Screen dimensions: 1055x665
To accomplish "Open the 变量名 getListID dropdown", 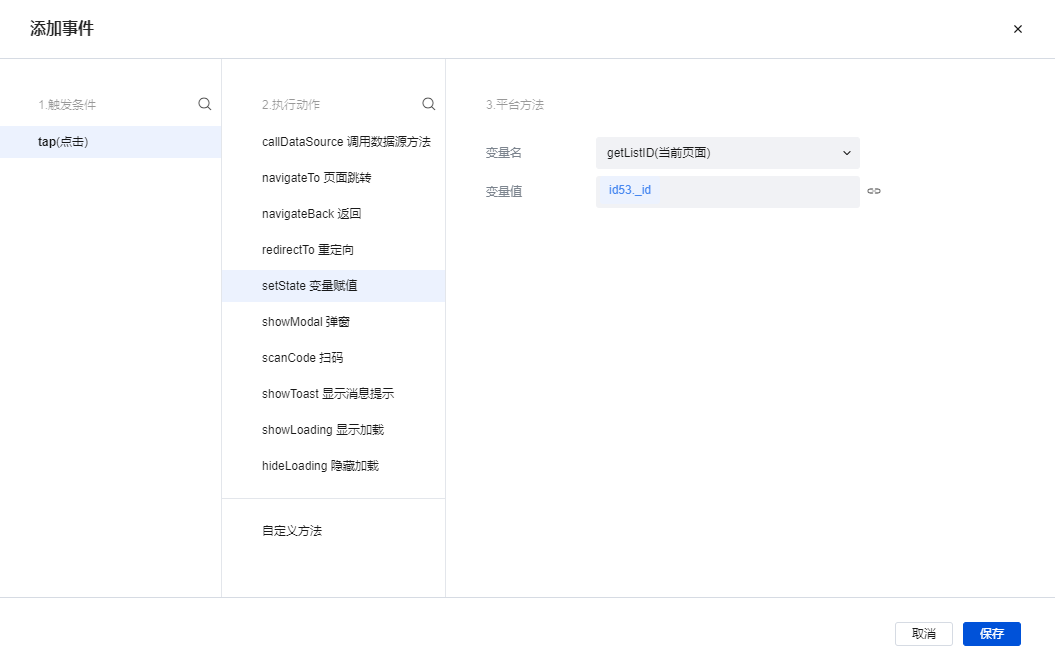I will pyautogui.click(x=727, y=153).
